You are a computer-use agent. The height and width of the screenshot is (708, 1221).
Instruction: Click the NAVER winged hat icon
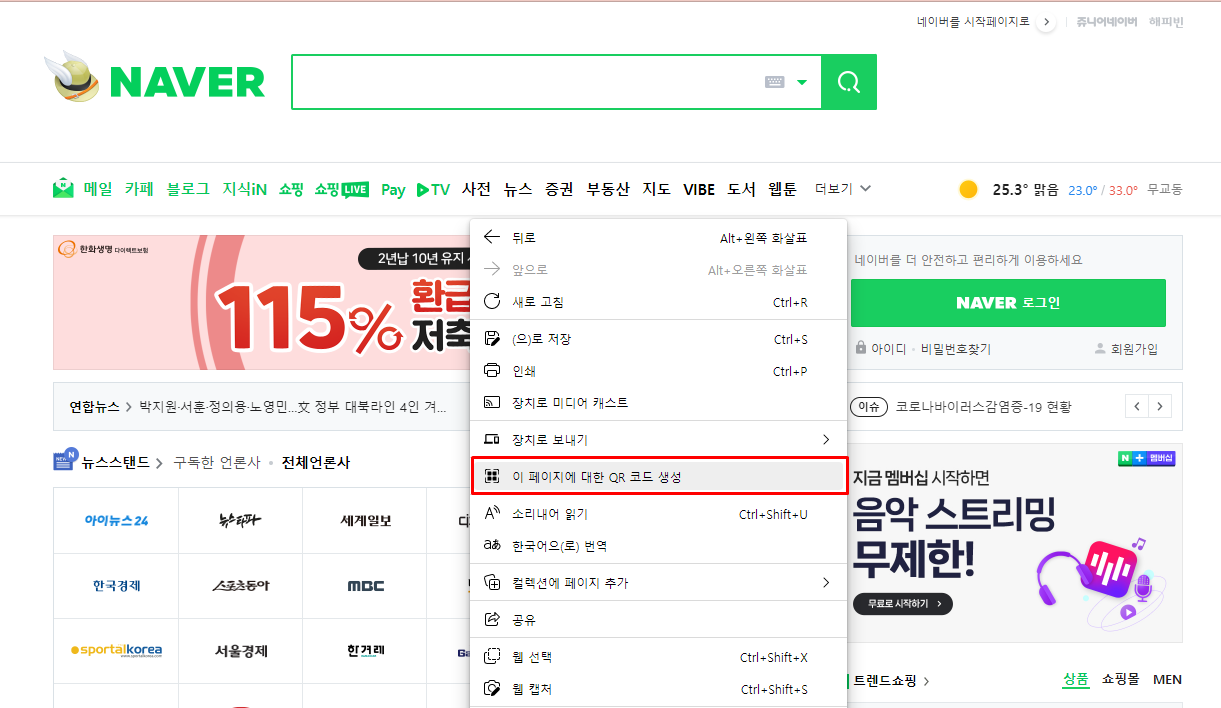pyautogui.click(x=73, y=77)
